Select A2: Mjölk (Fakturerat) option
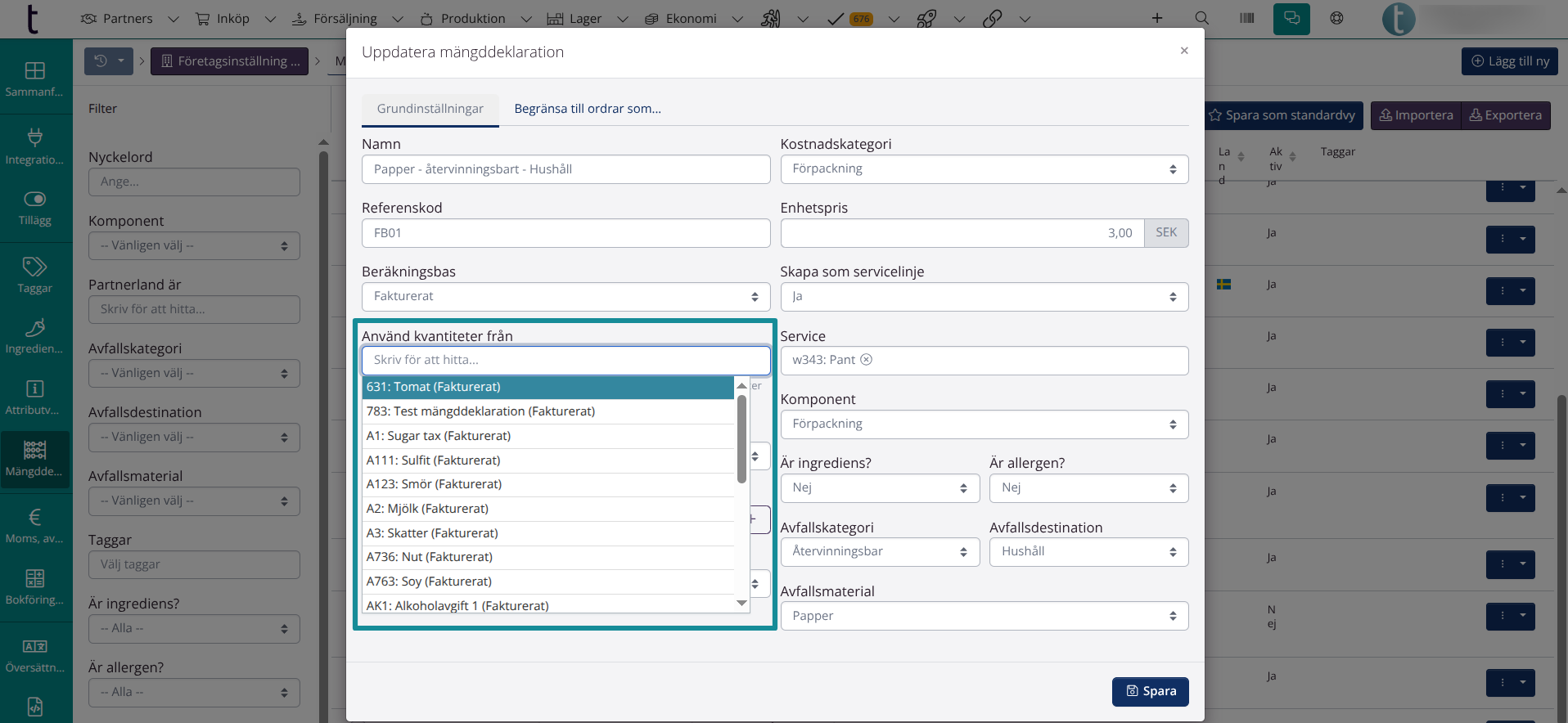The image size is (1568, 723). 548,509
